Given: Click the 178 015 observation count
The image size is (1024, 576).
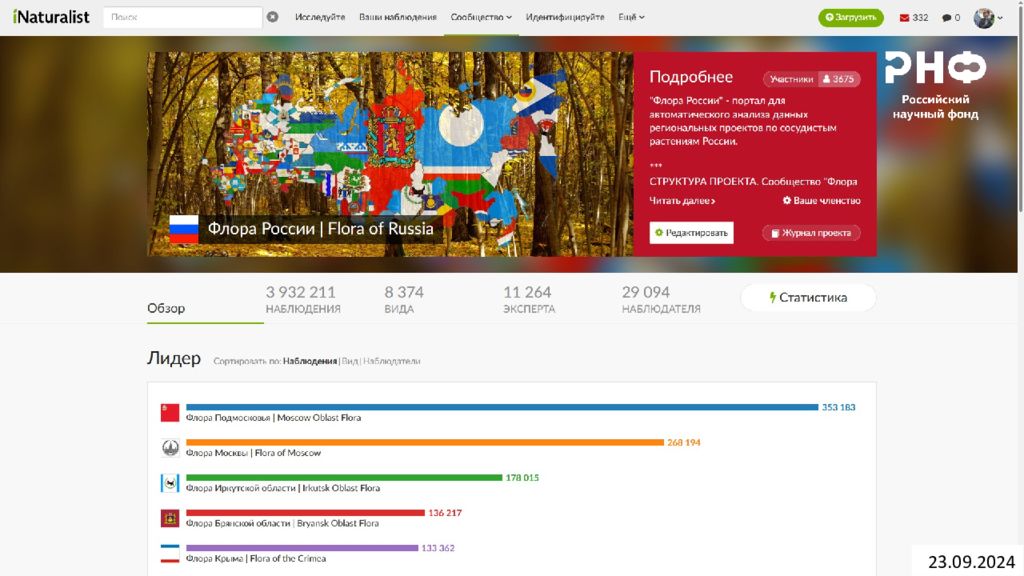Looking at the screenshot, I should (x=522, y=478).
